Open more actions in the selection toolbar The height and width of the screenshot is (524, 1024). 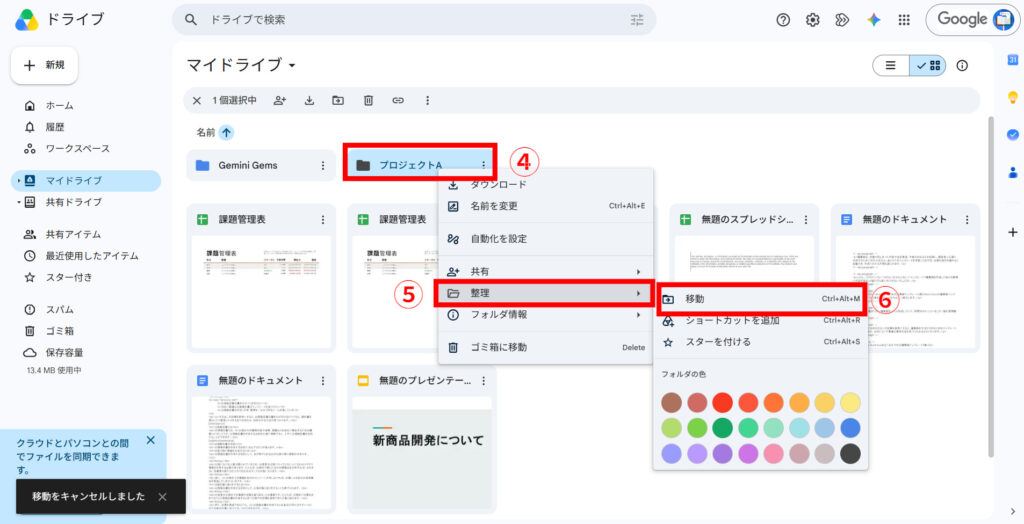427,101
